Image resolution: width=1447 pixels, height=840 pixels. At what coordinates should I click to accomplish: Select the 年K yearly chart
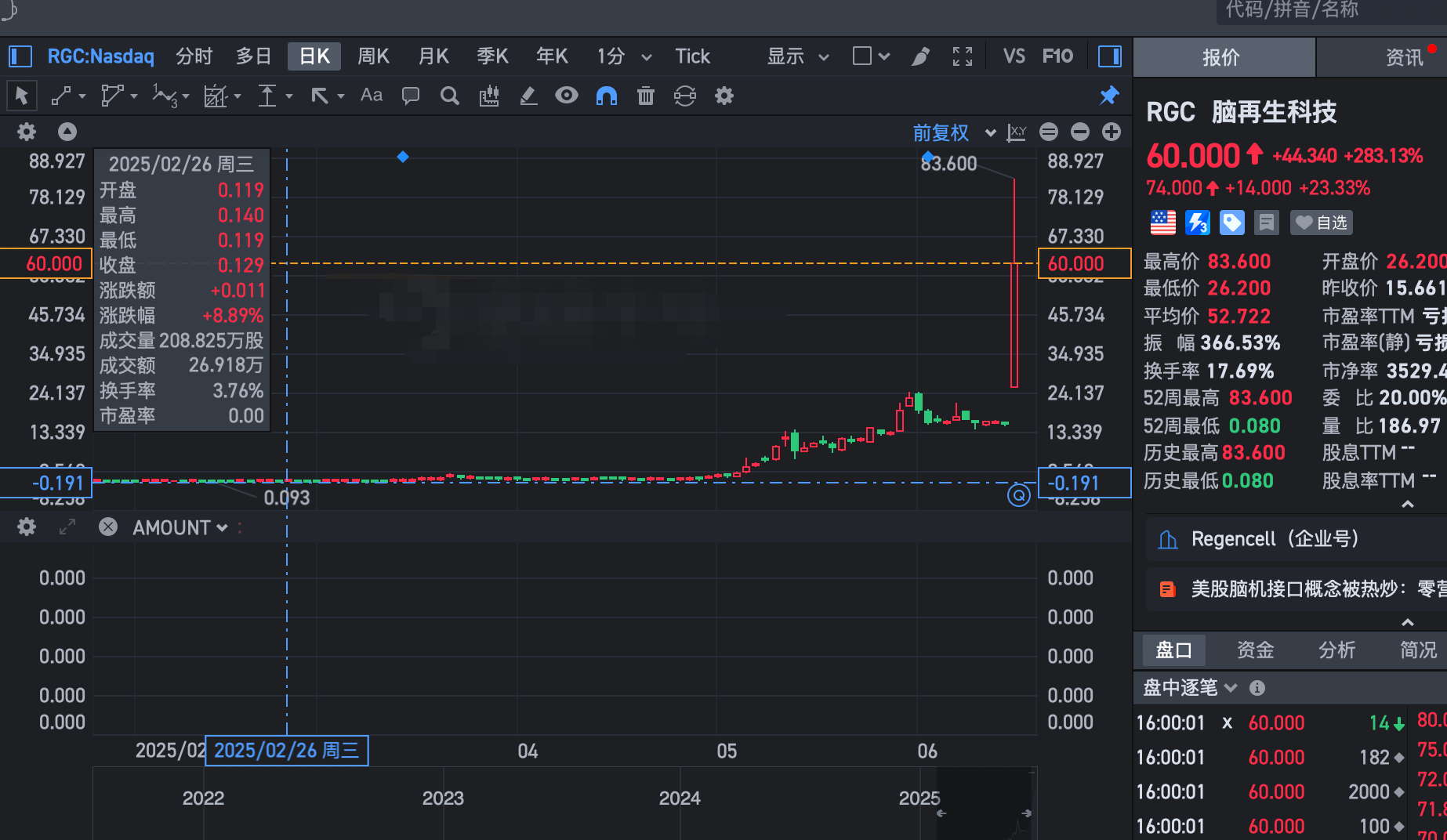[553, 56]
